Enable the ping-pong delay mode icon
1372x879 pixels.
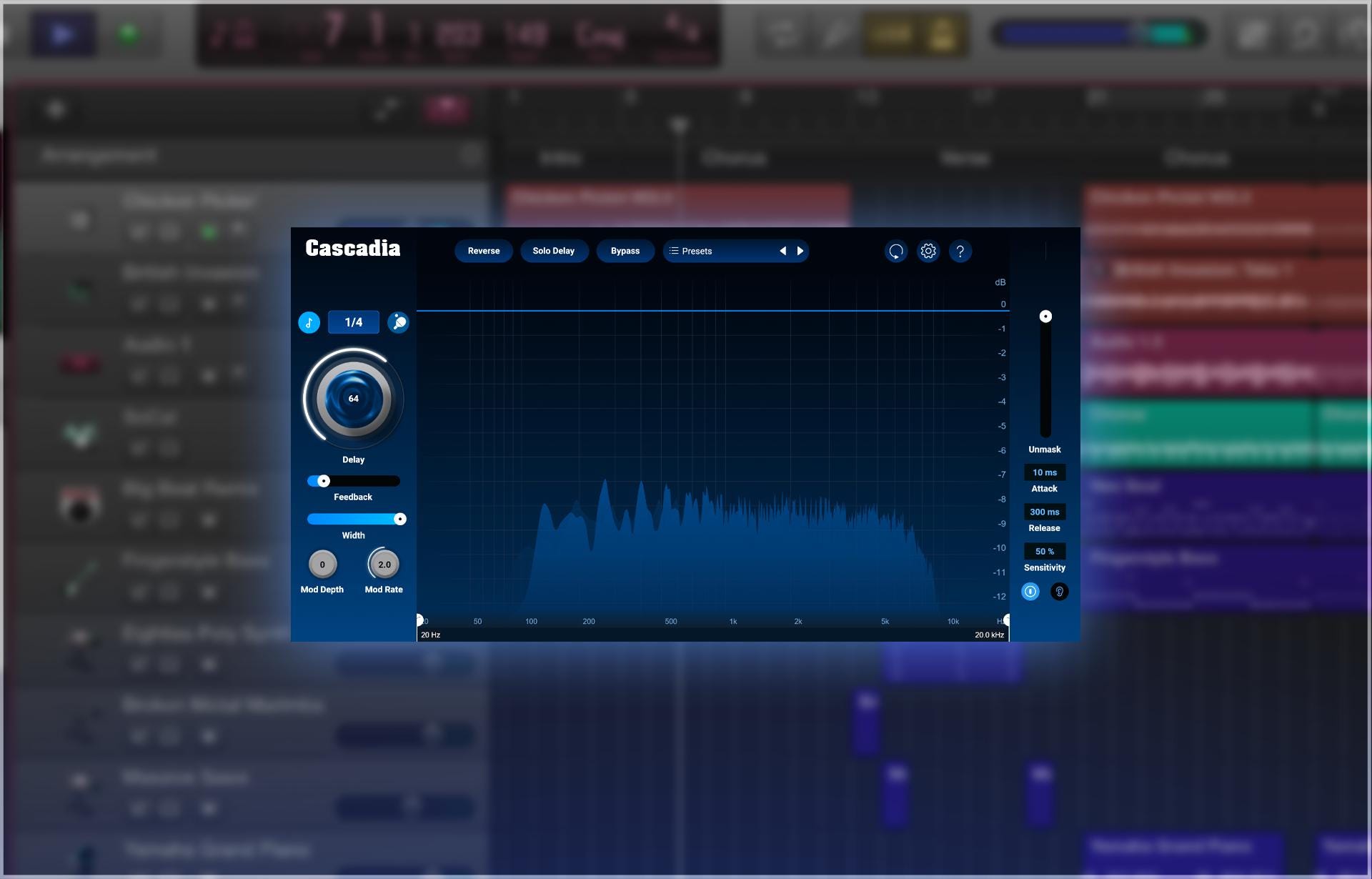tap(398, 322)
